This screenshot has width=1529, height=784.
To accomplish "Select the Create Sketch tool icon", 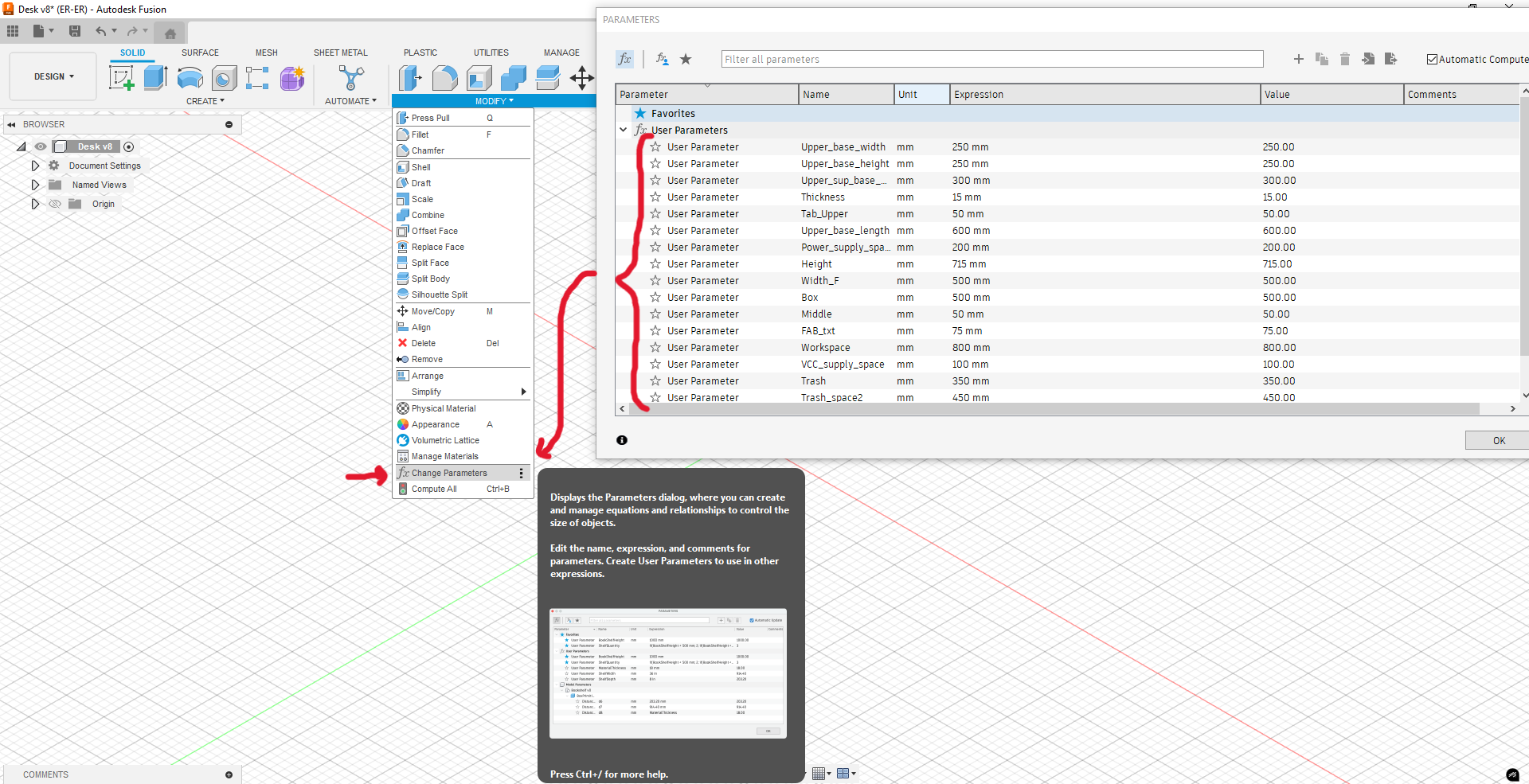I will tap(121, 77).
